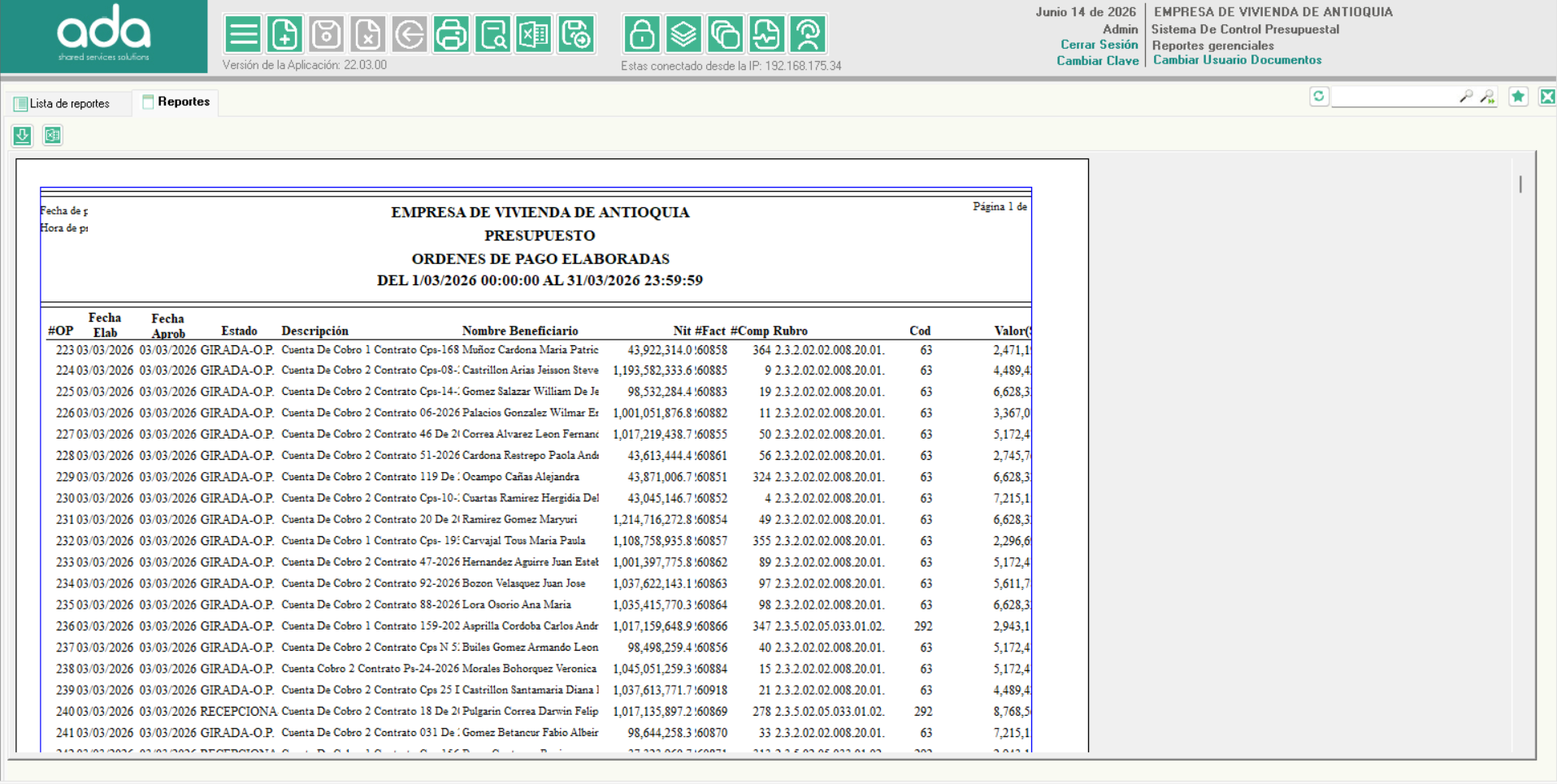Click the Cerrar Sesión link

click(1099, 45)
